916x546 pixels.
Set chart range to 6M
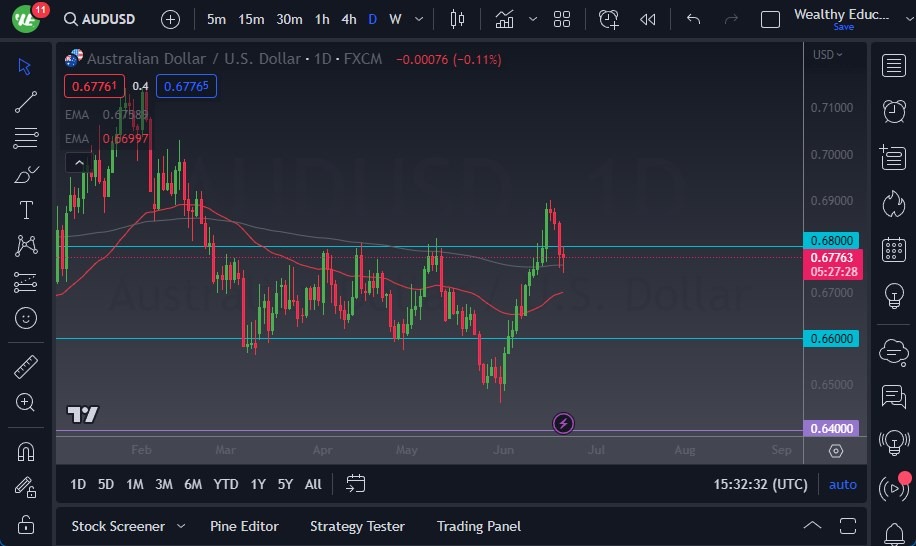tap(193, 484)
